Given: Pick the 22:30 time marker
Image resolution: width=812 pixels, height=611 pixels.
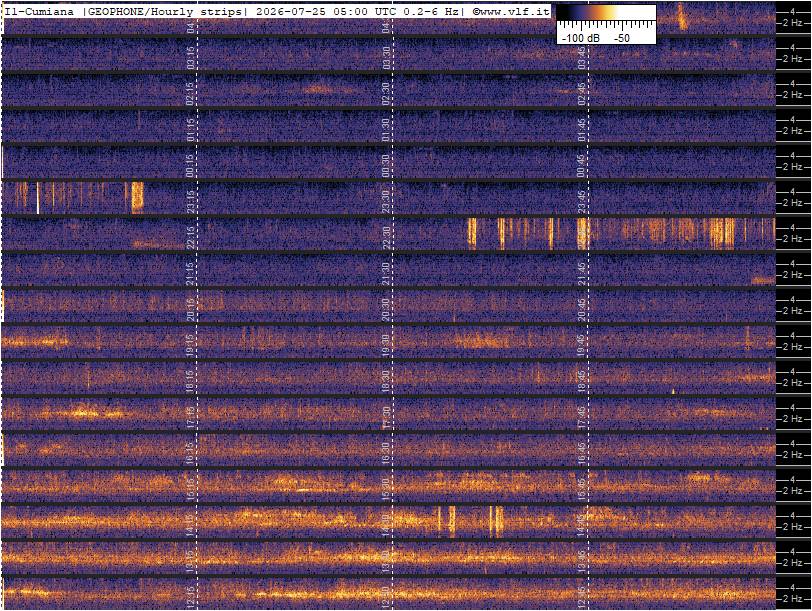Looking at the screenshot, I should (385, 237).
